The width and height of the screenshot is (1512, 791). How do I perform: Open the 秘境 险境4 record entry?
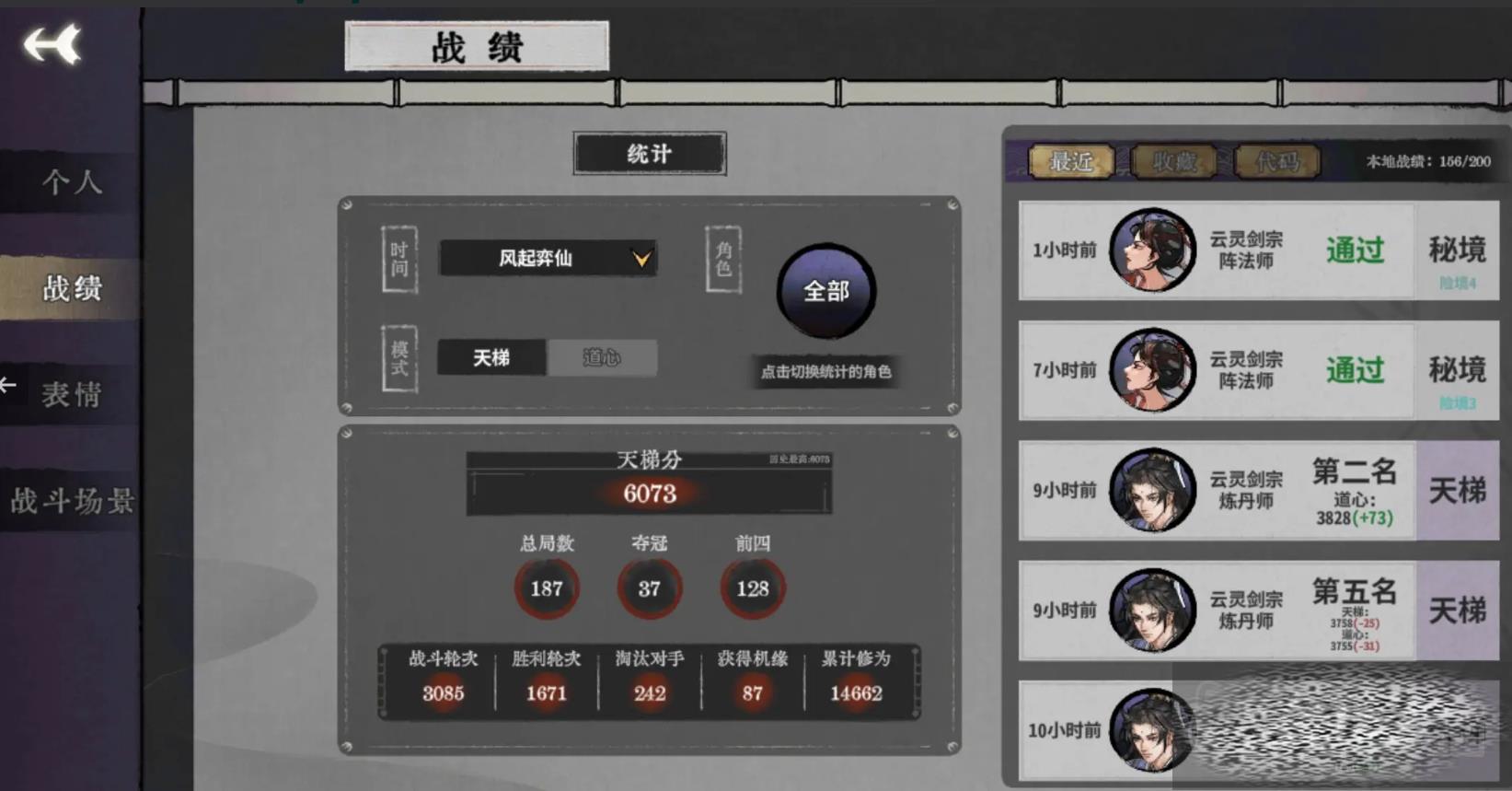[x=1258, y=250]
